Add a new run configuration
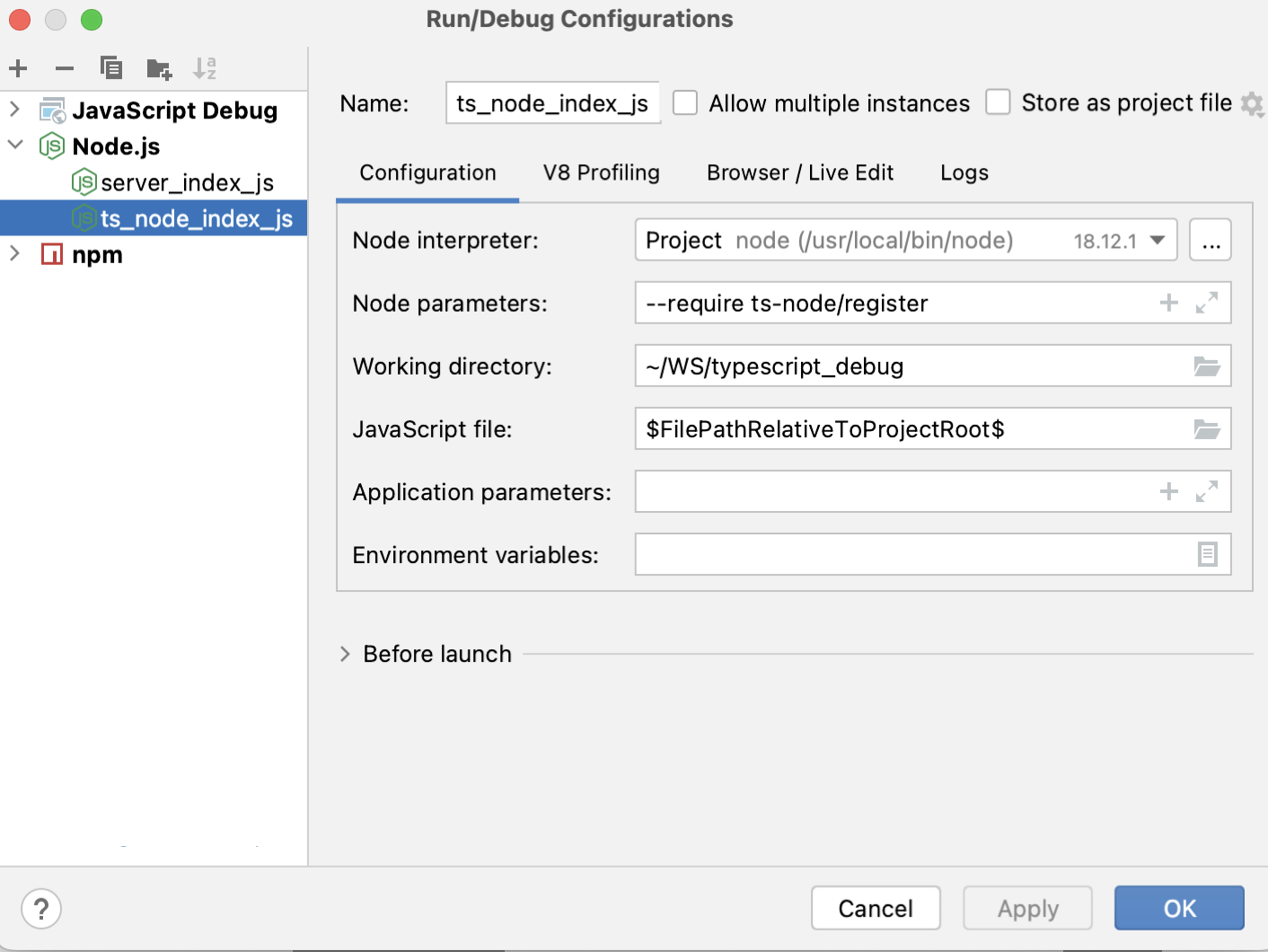Screen dimensions: 1268x952 pos(18,68)
